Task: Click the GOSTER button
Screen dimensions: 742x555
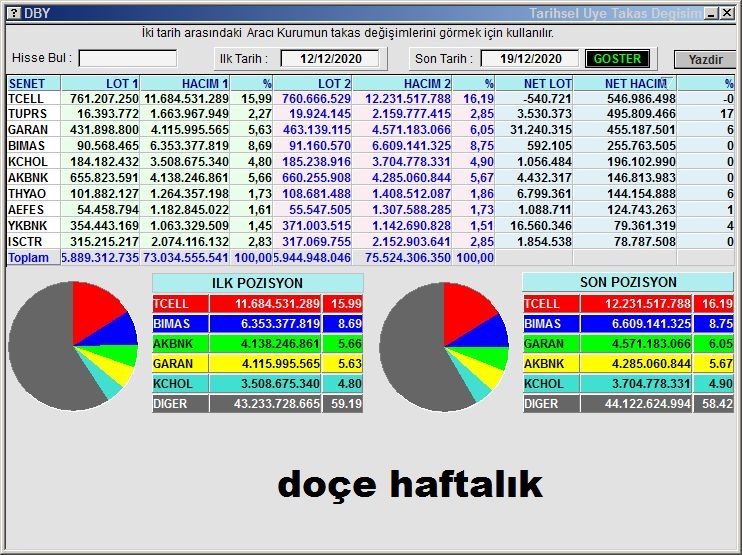Action: [617, 59]
